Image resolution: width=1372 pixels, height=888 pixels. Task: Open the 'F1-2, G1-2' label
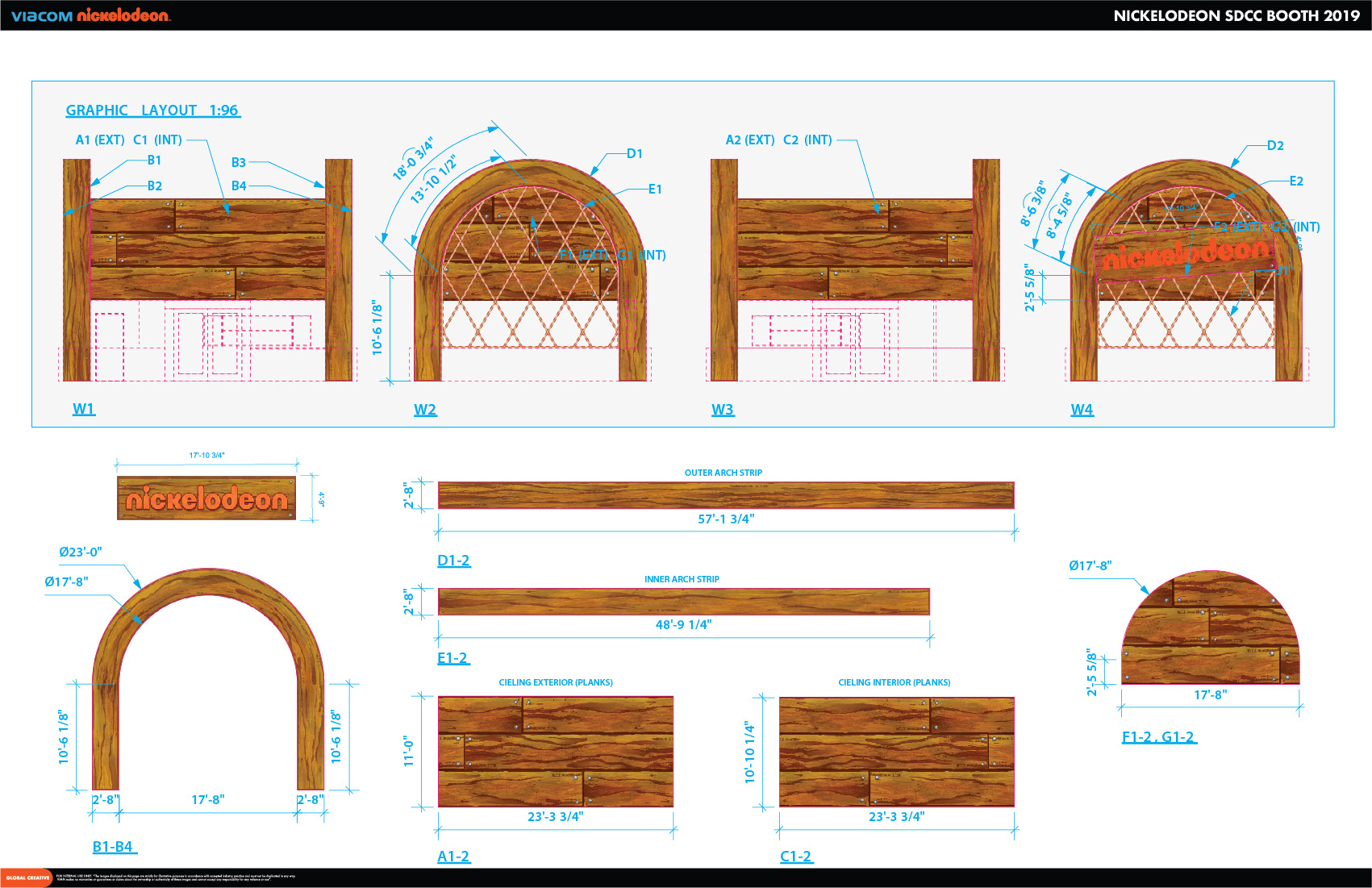pos(1159,737)
